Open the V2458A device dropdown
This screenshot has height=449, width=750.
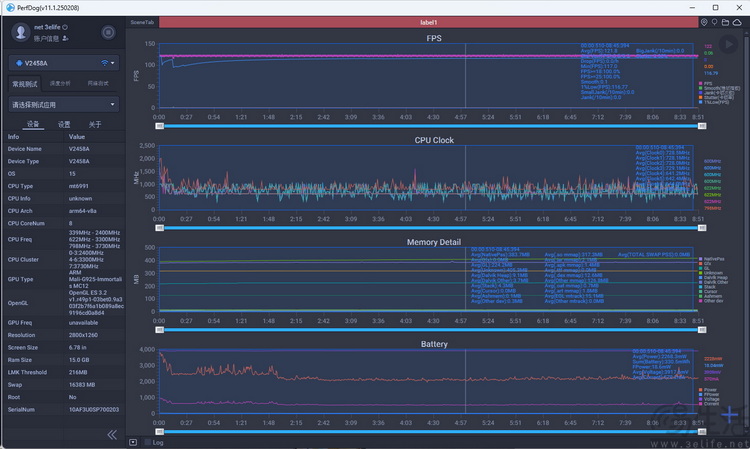pos(64,63)
